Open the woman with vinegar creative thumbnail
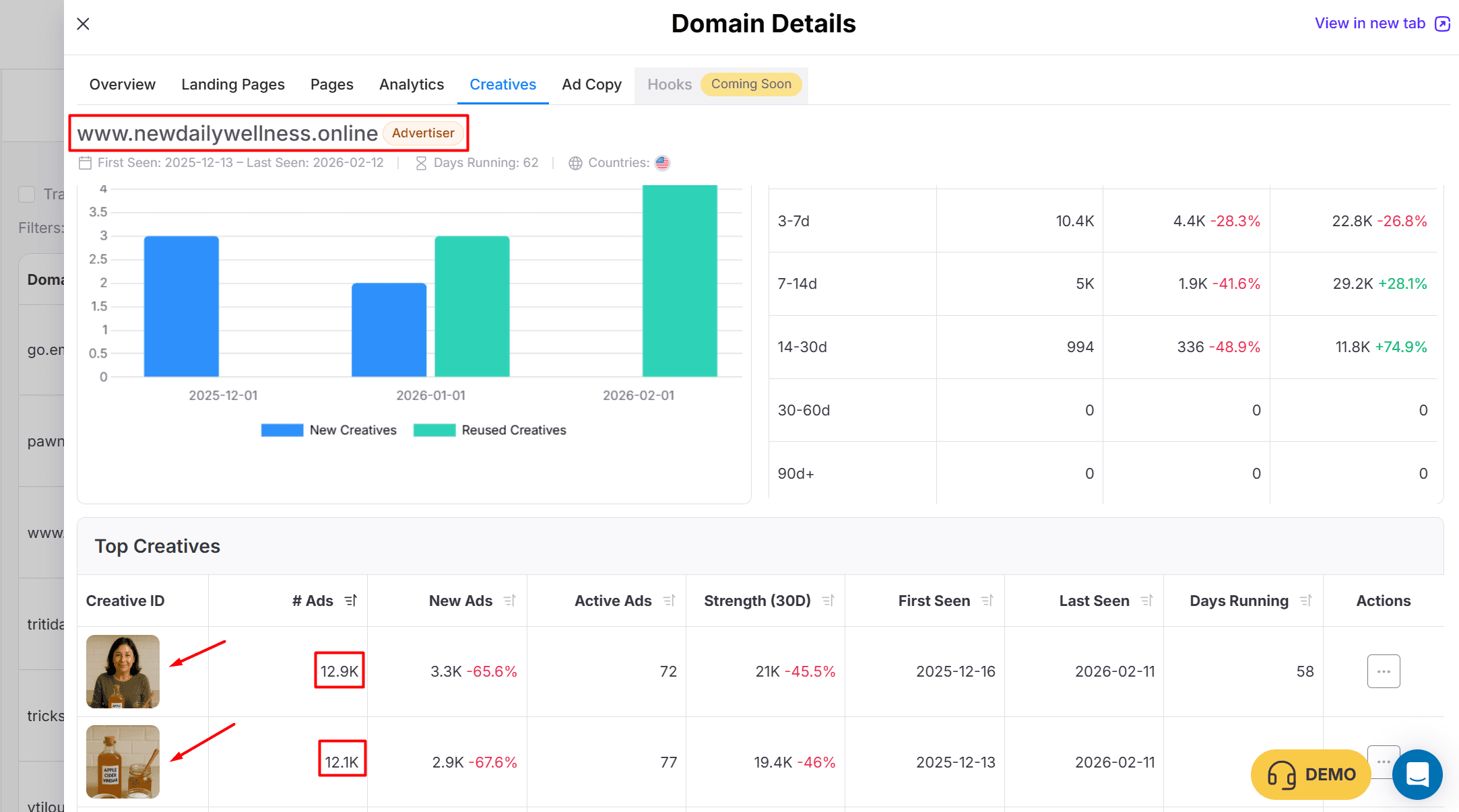This screenshot has height=812, width=1459. click(x=123, y=671)
